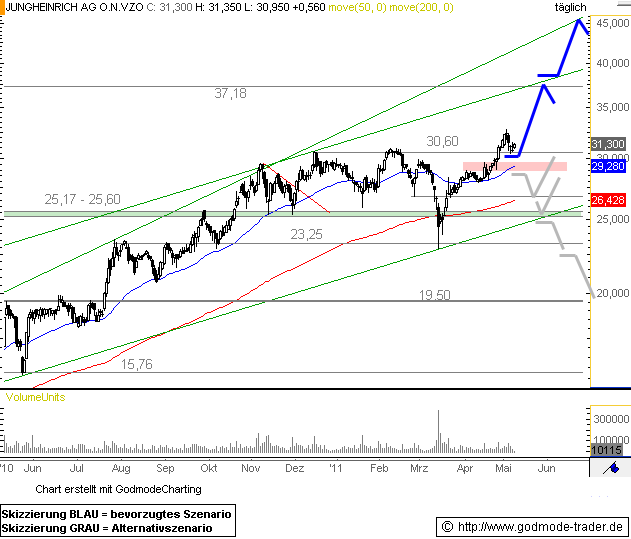Click the 20,000 price axis label
The height and width of the screenshot is (539, 631).
click(x=612, y=293)
